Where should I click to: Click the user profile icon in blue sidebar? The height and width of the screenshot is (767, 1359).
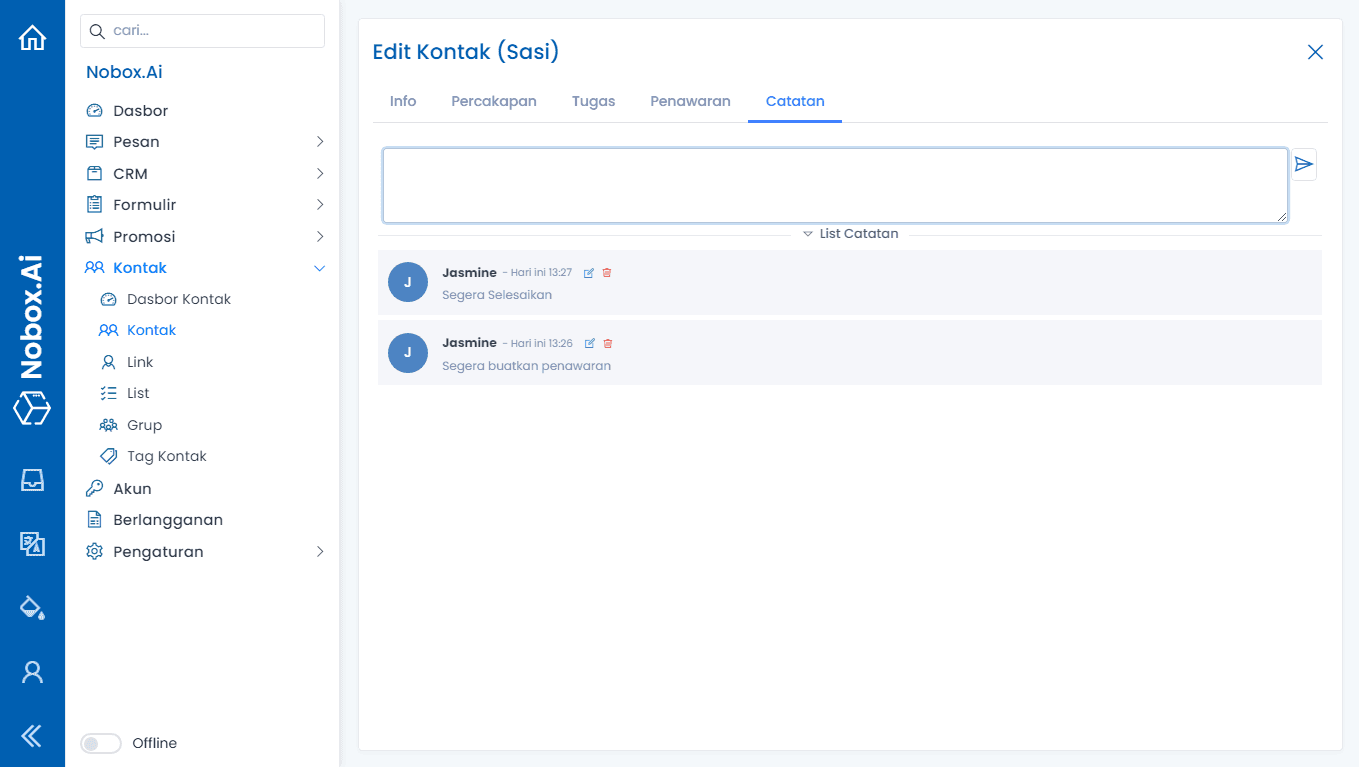(x=32, y=671)
